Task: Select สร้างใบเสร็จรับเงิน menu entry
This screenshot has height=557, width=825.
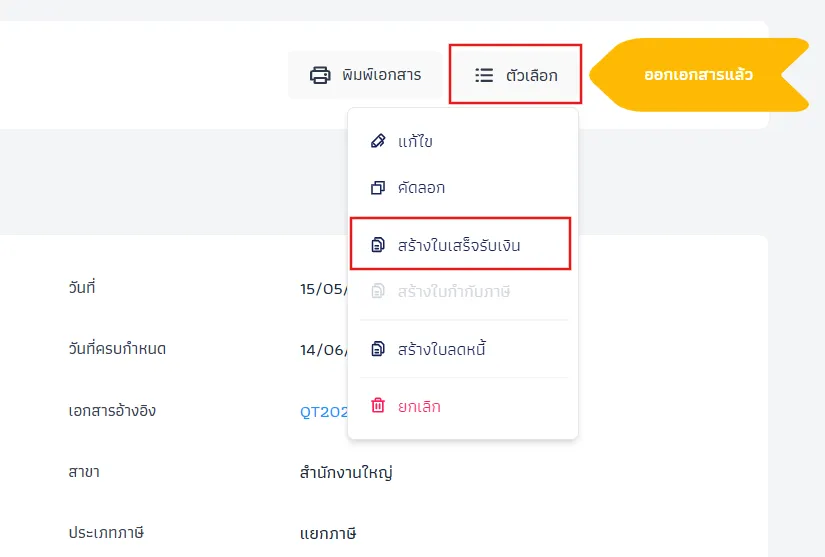Action: tap(460, 244)
